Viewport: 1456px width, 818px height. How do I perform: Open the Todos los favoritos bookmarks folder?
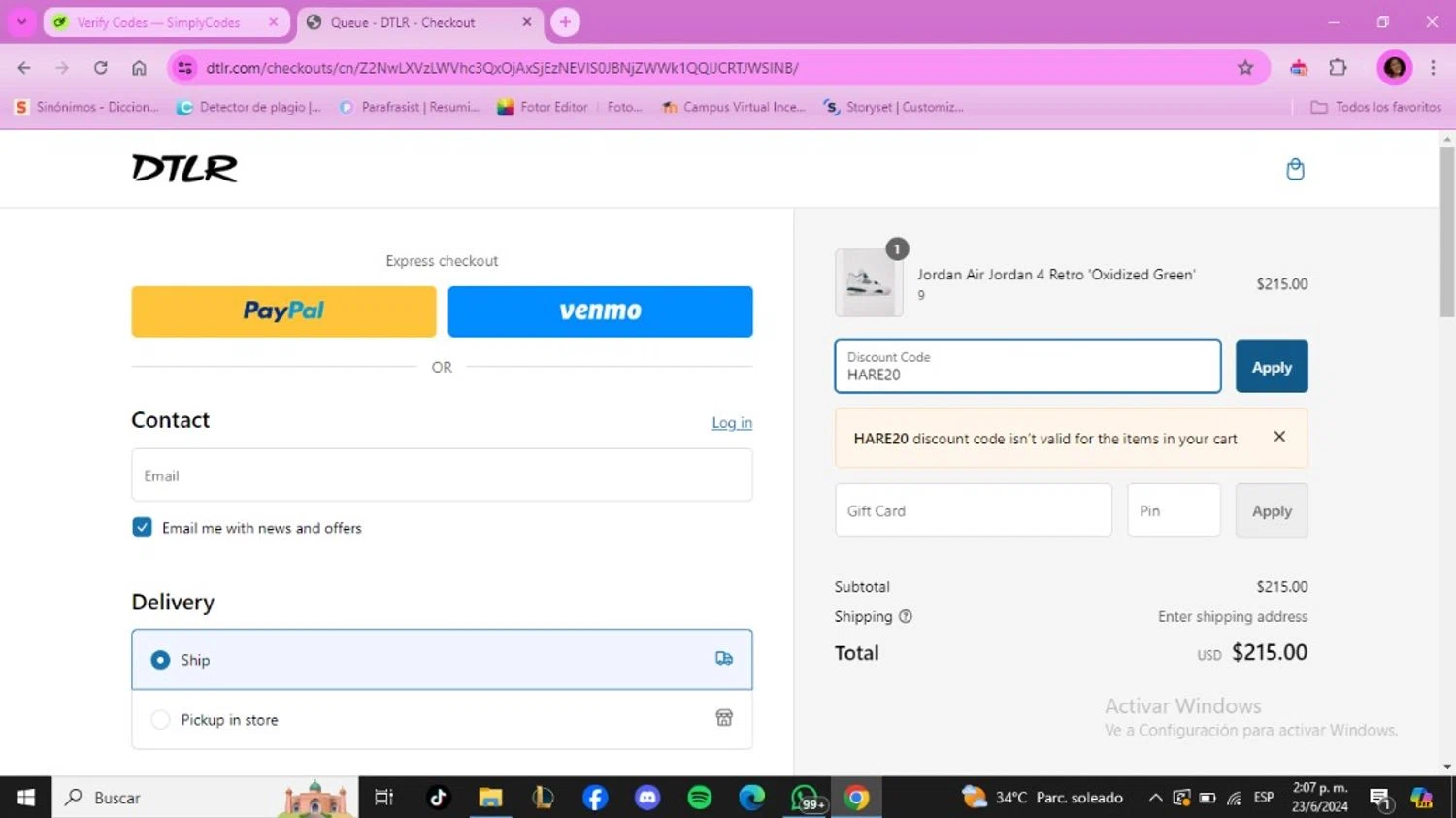tap(1375, 107)
